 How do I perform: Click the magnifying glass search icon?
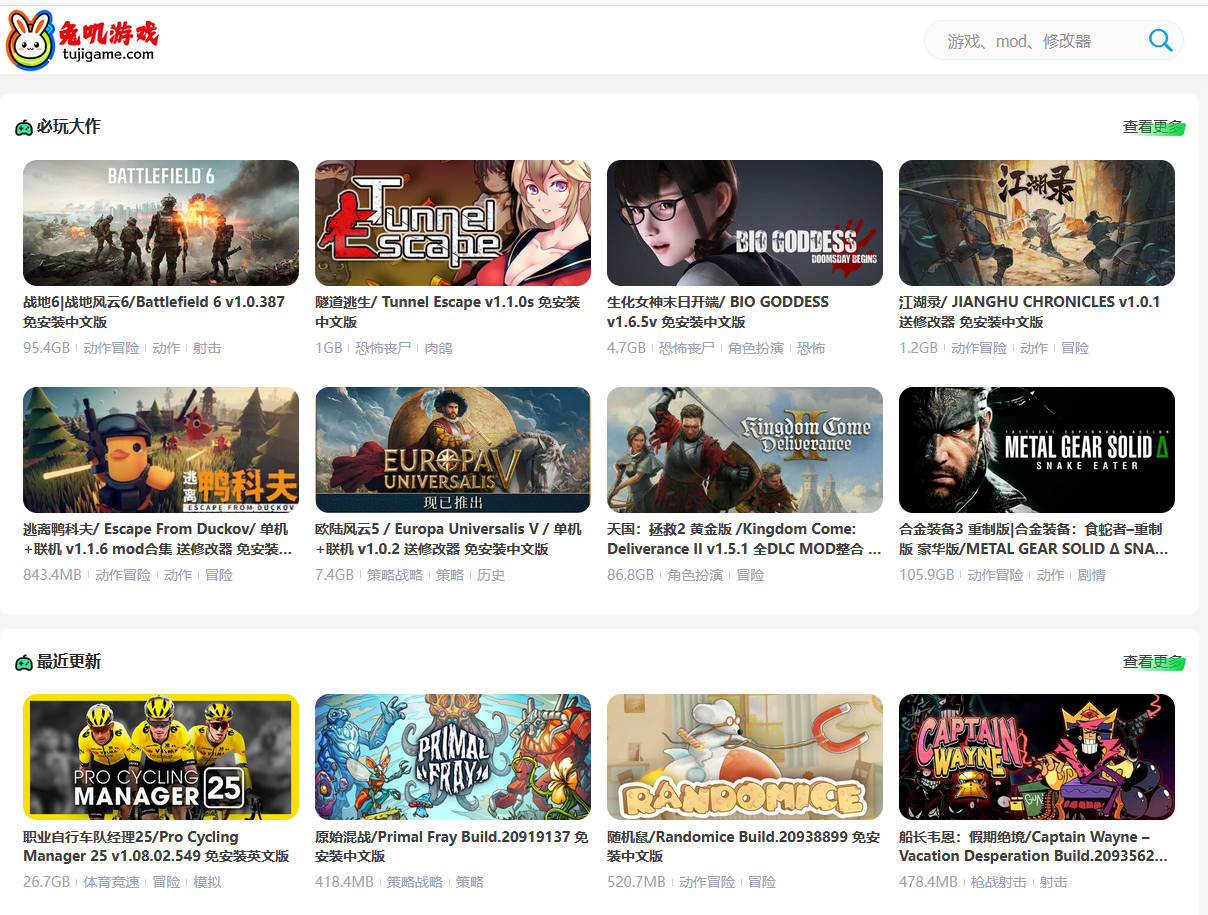[x=1160, y=40]
